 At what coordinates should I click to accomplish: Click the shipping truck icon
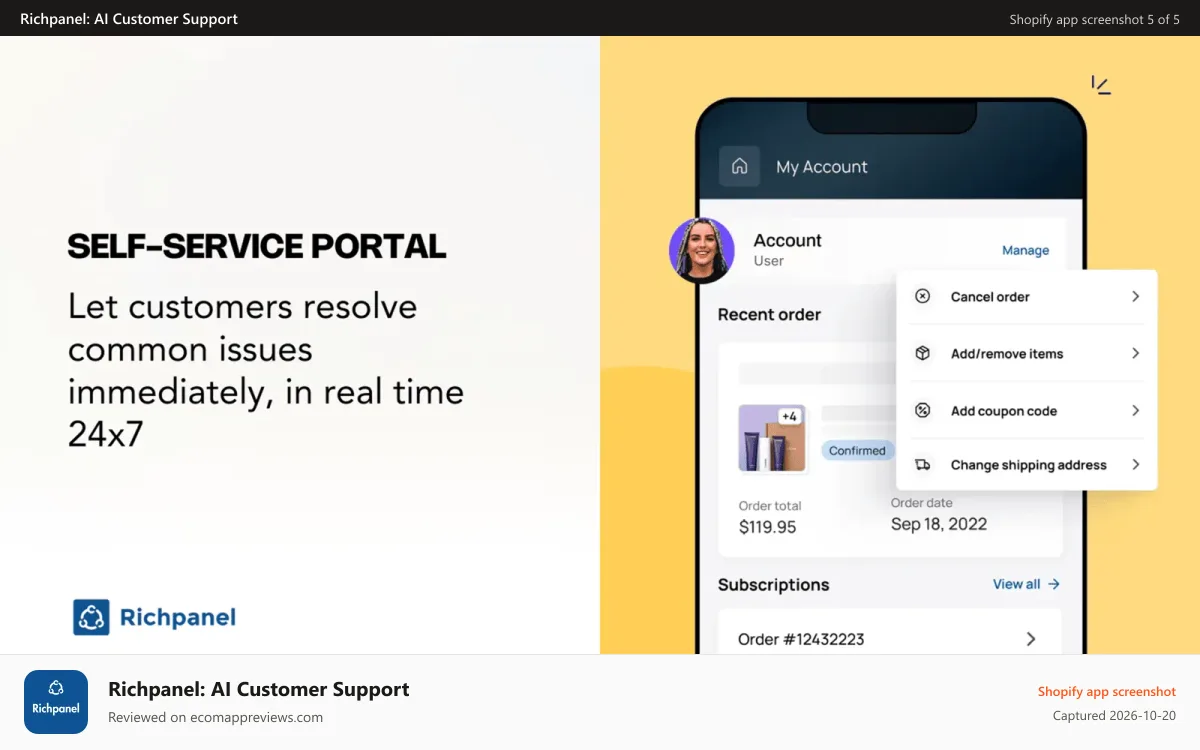923,464
